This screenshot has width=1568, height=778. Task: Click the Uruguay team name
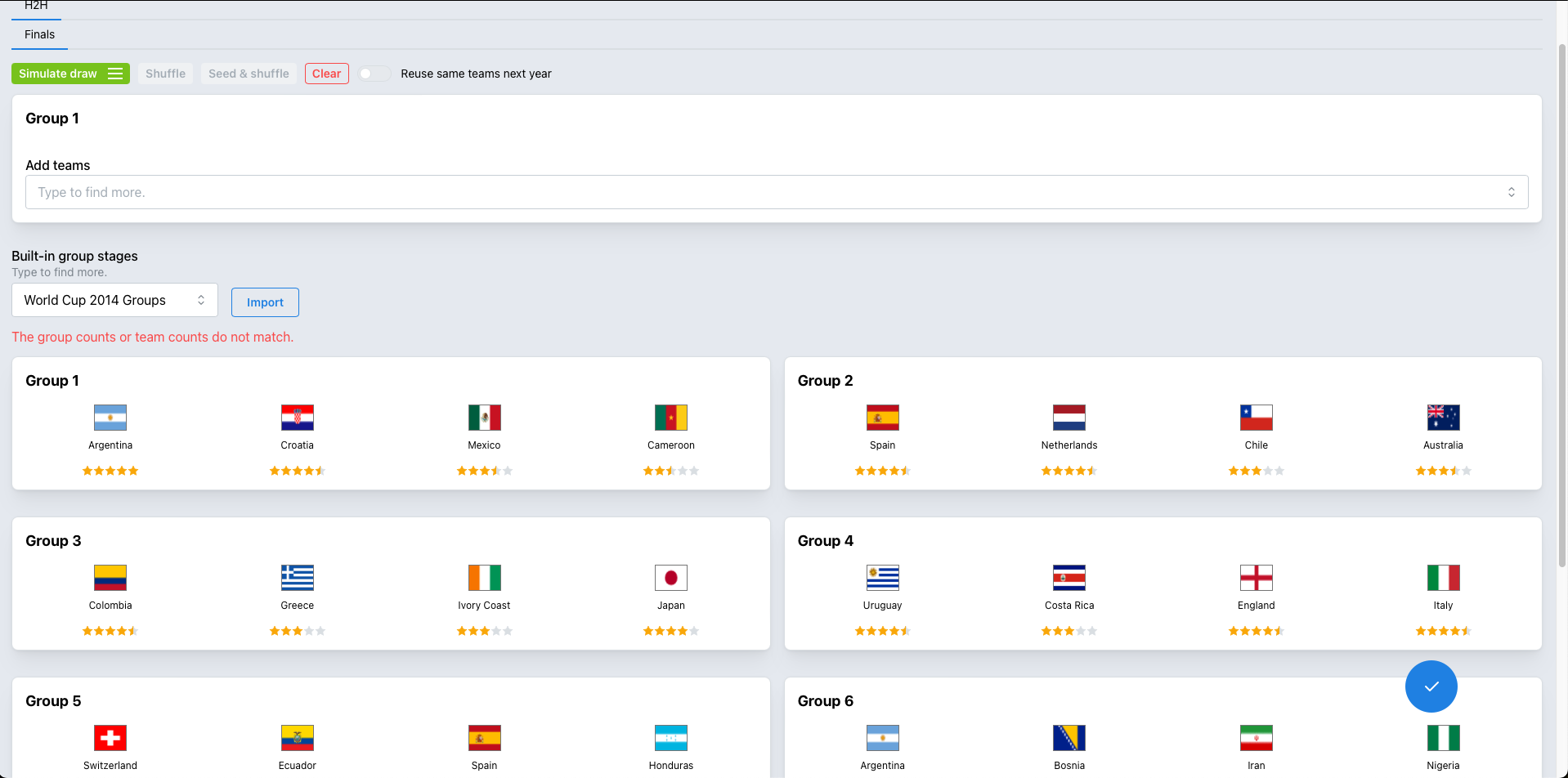883,606
